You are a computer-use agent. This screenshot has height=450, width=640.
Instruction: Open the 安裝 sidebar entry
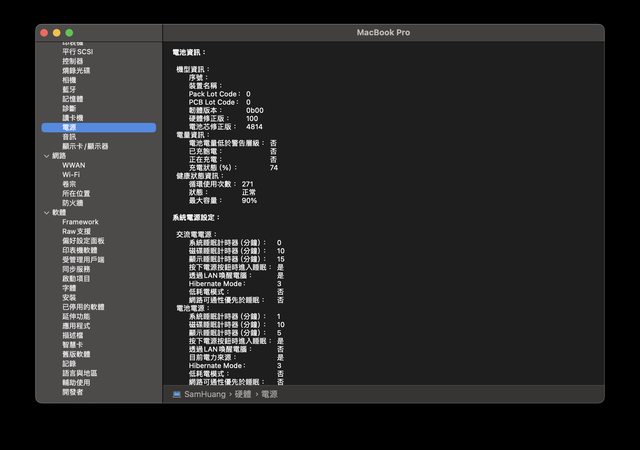point(69,298)
